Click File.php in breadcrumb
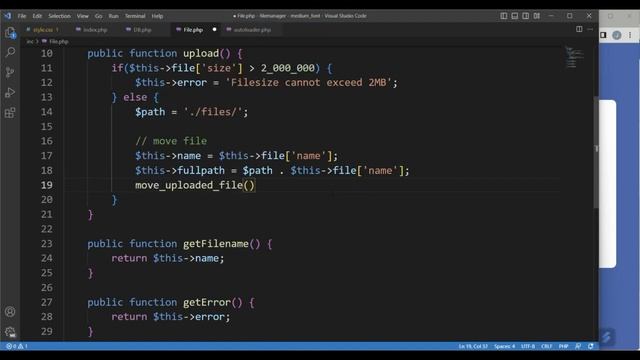Image resolution: width=640 pixels, height=360 pixels. tap(58, 41)
